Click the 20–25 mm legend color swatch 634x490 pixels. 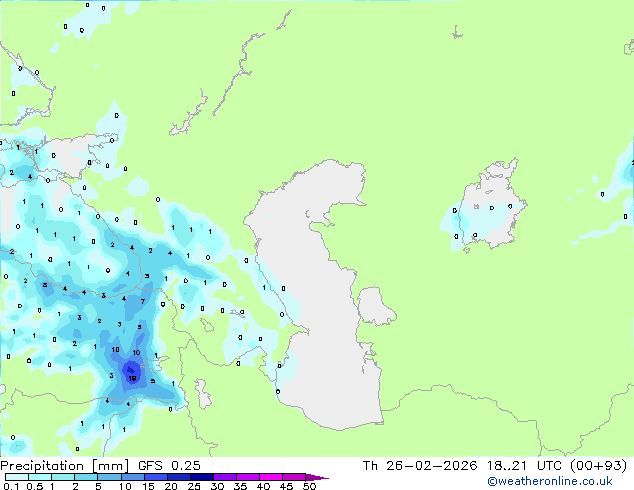coord(178,477)
